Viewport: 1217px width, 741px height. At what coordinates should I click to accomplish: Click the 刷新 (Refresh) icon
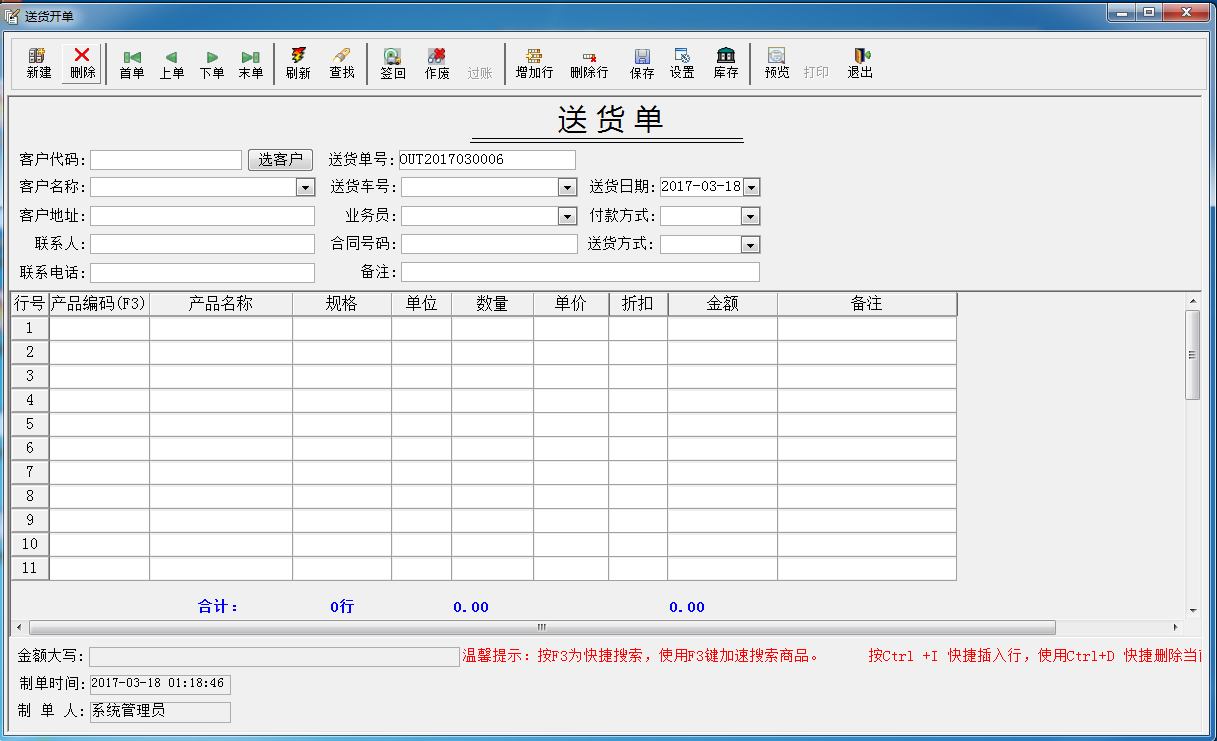(298, 64)
